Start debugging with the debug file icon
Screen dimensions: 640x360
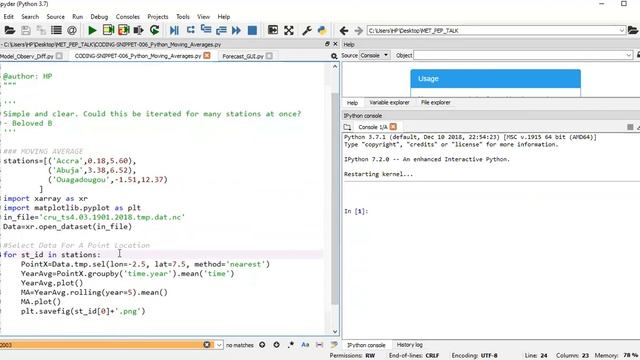click(174, 30)
